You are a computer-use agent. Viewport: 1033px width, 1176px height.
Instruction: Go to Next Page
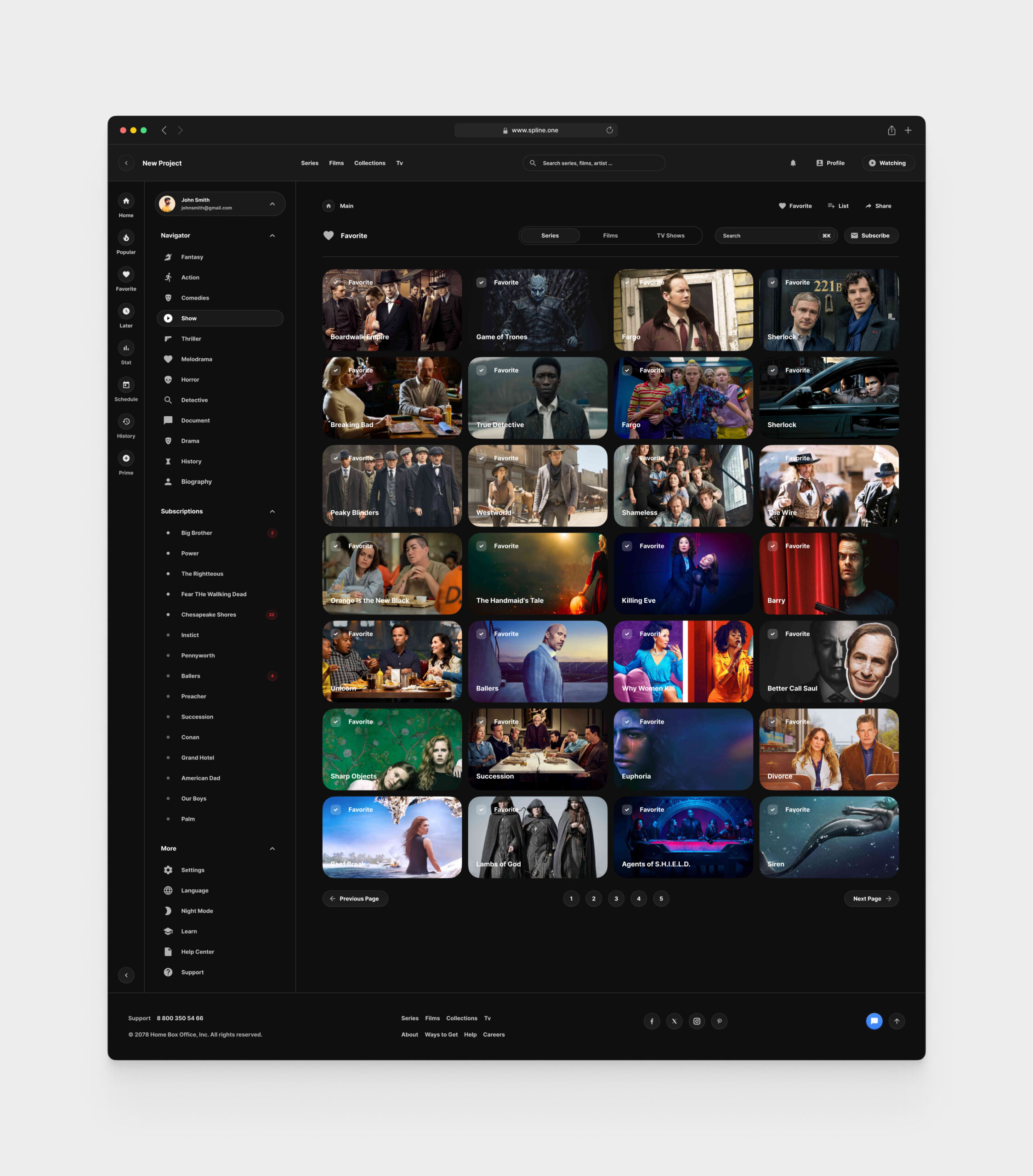pos(871,898)
